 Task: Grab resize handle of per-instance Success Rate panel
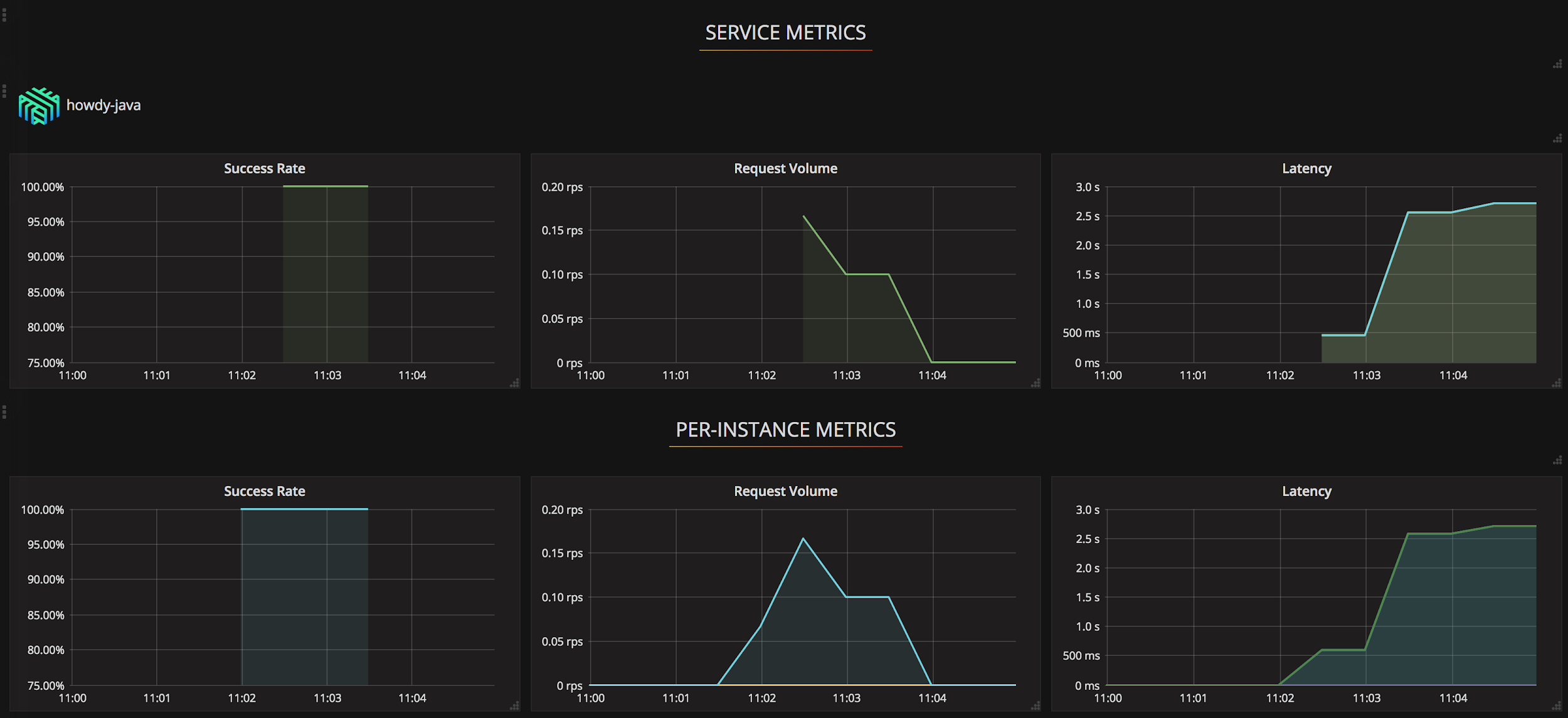click(514, 705)
